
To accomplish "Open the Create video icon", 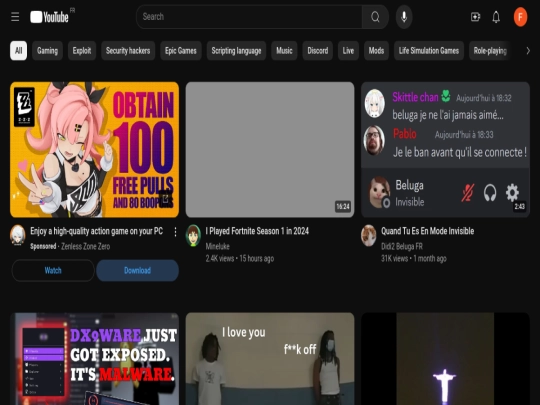I will pos(475,17).
